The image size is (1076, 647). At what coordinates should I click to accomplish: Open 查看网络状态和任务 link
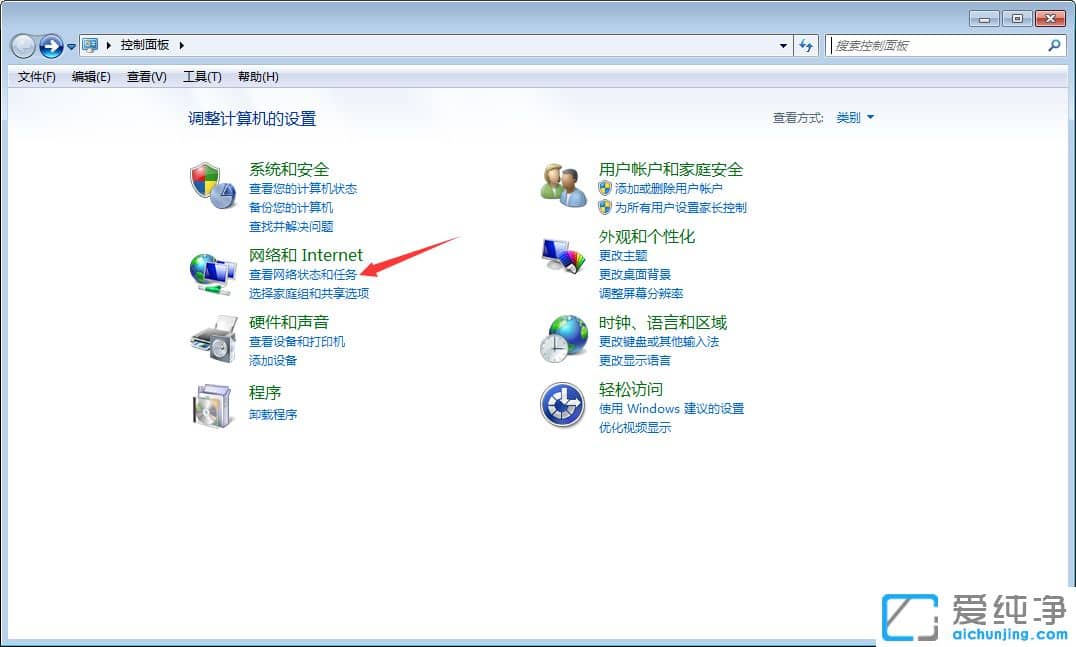[303, 274]
